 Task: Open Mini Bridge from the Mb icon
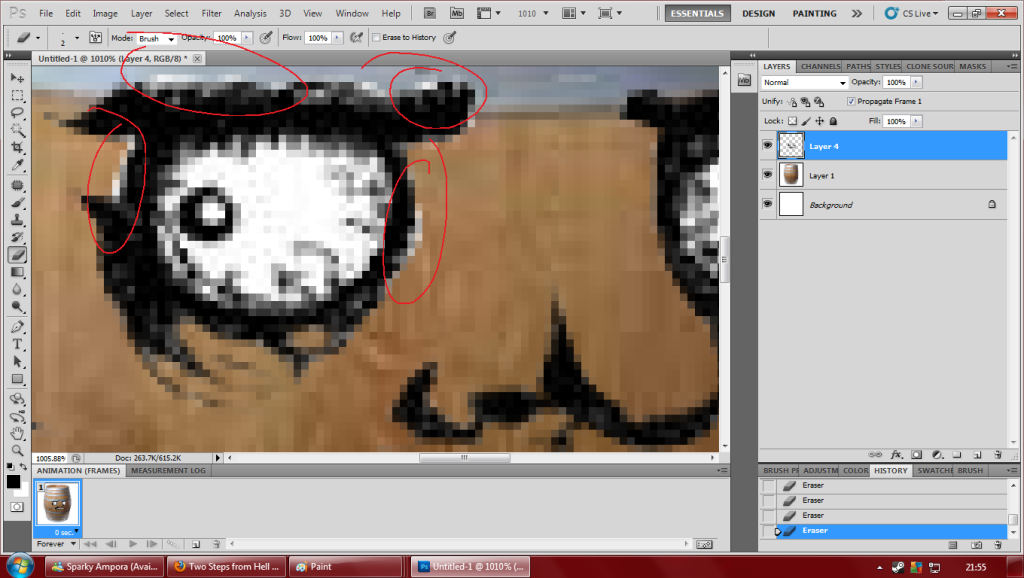pyautogui.click(x=456, y=13)
